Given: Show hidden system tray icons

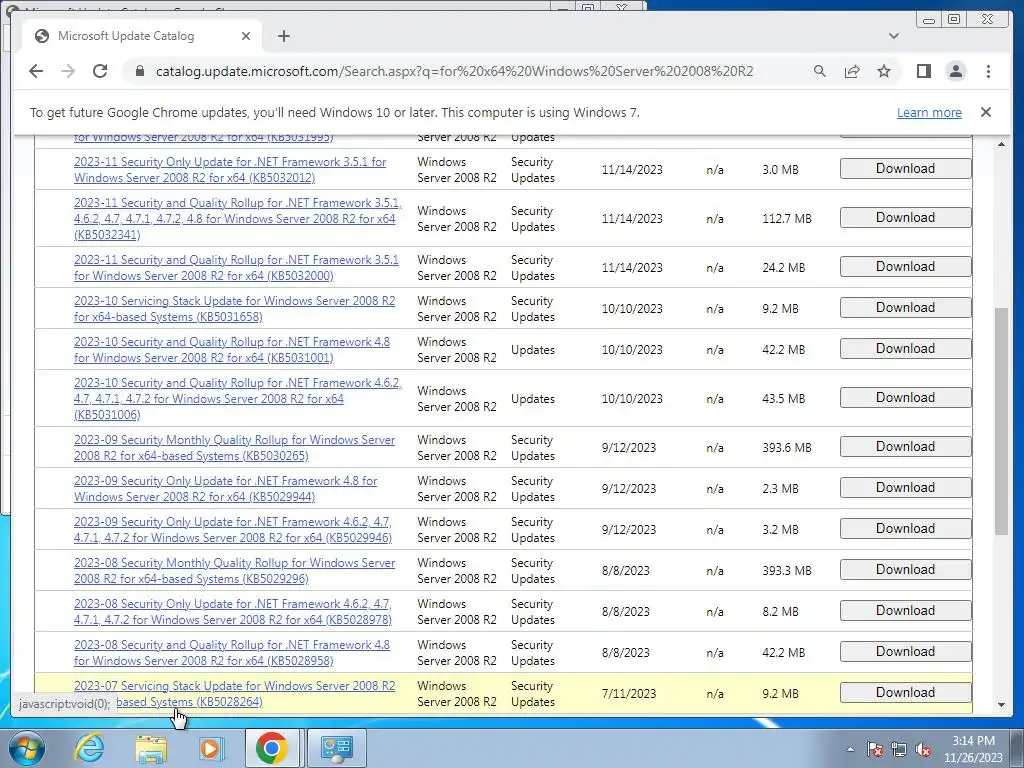Looking at the screenshot, I should [850, 750].
